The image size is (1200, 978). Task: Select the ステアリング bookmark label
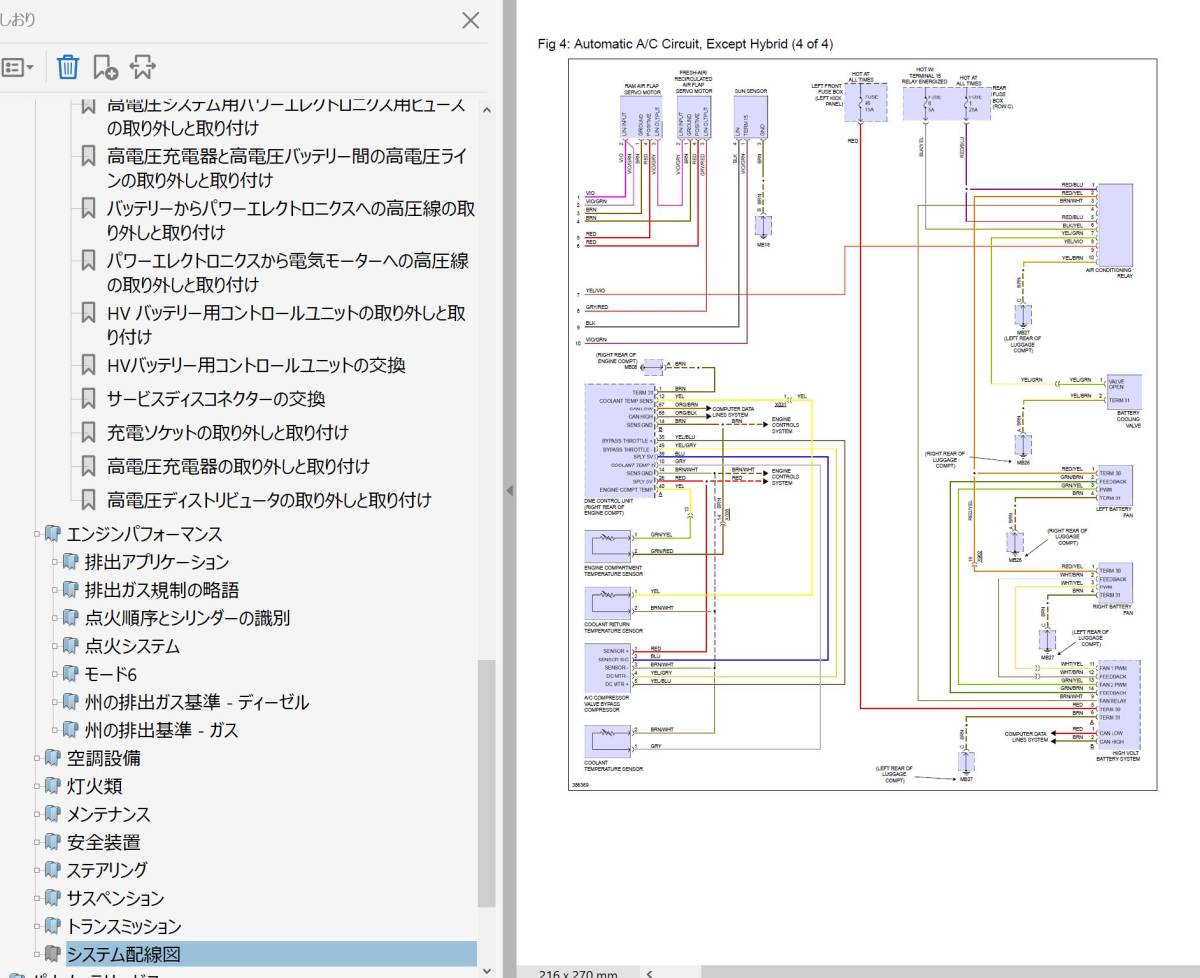(107, 870)
